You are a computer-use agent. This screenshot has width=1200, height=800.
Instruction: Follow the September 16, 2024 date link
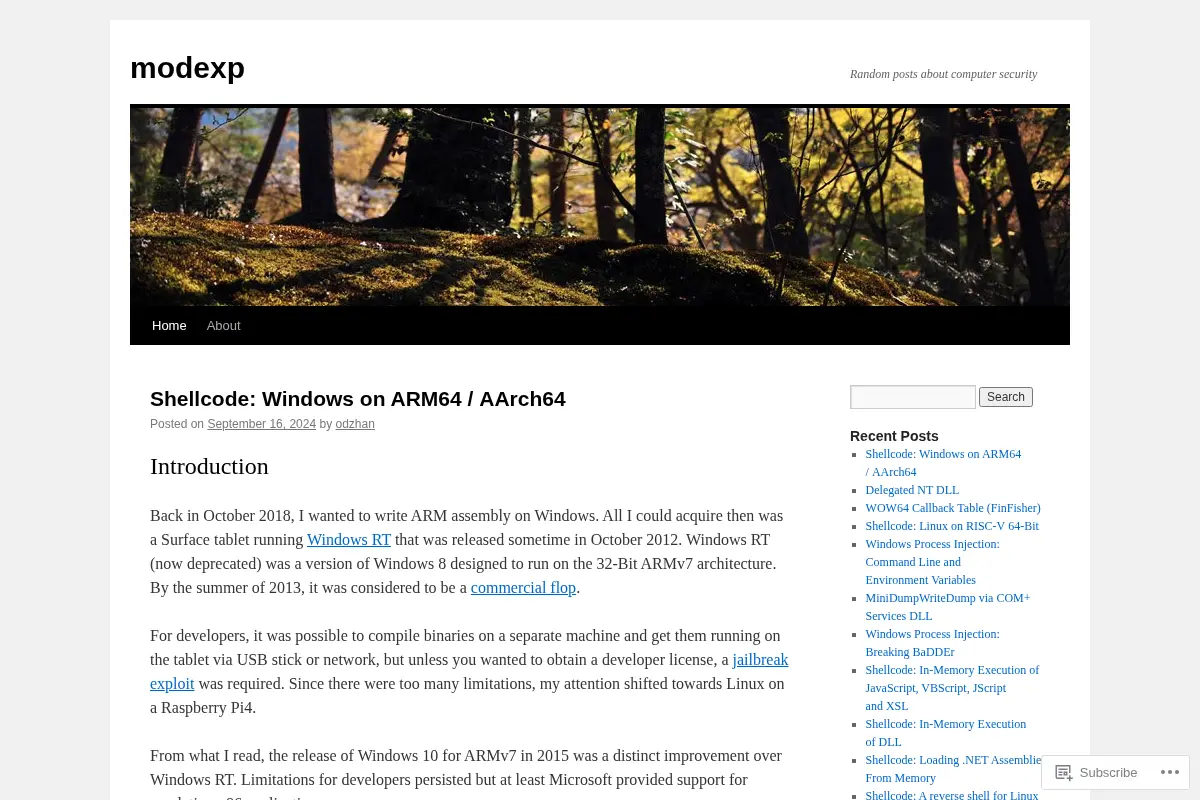(262, 424)
